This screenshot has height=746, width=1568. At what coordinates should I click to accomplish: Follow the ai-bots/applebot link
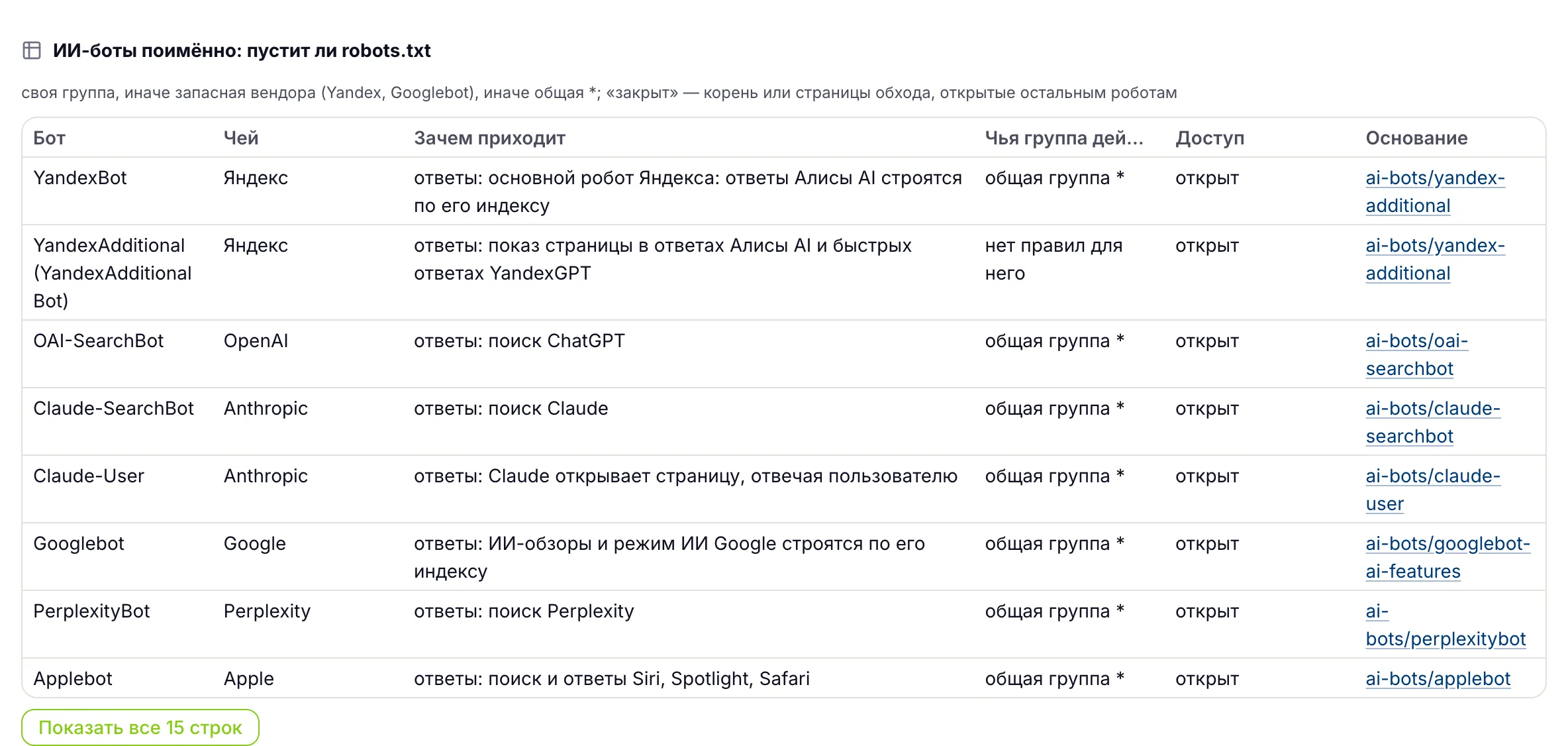click(1438, 678)
